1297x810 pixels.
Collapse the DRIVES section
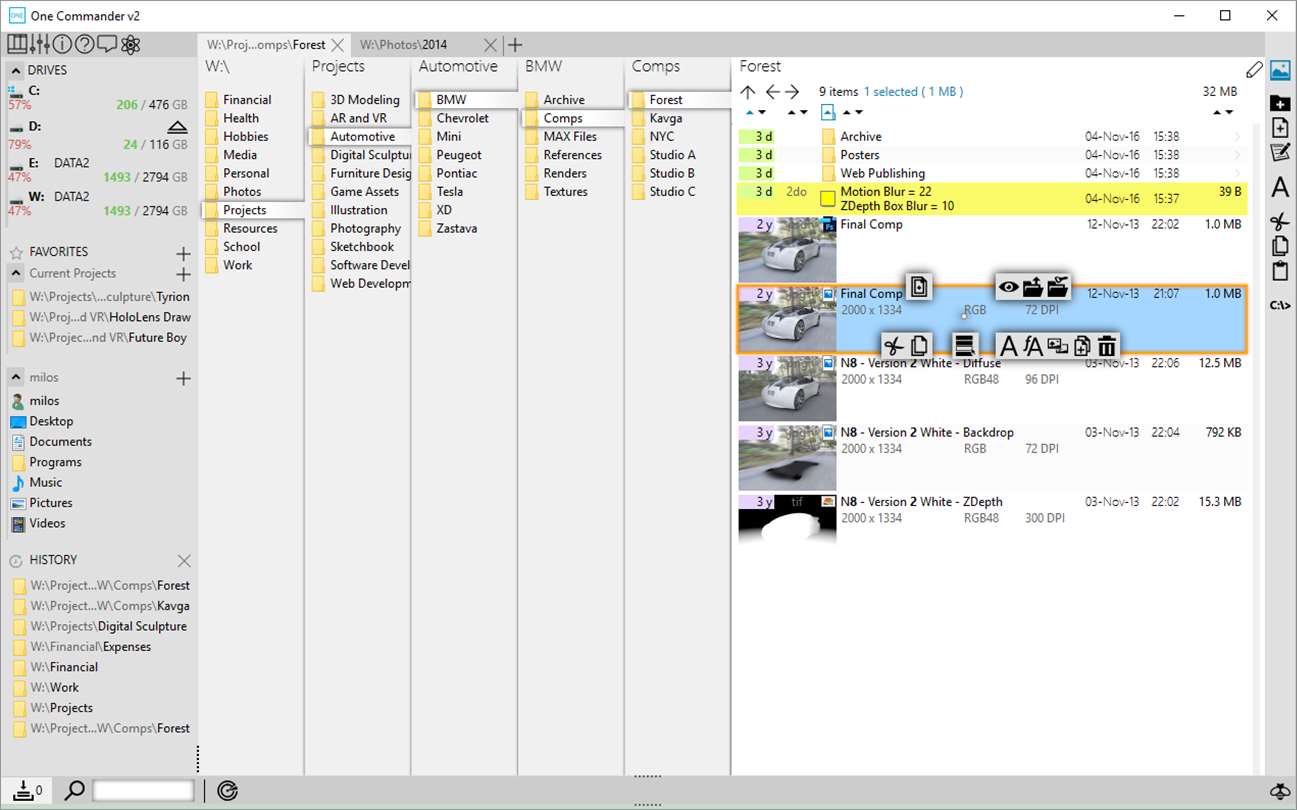16,71
